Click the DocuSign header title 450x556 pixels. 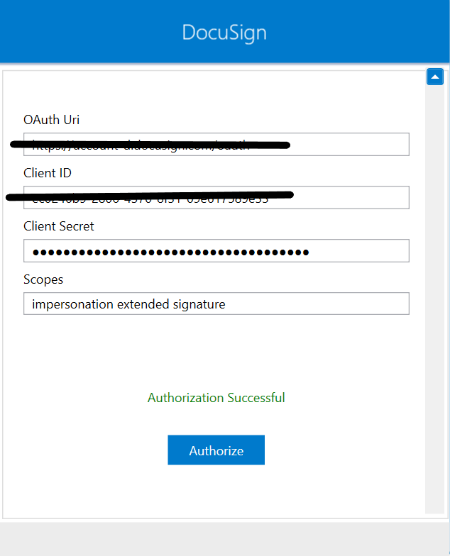pos(224,33)
